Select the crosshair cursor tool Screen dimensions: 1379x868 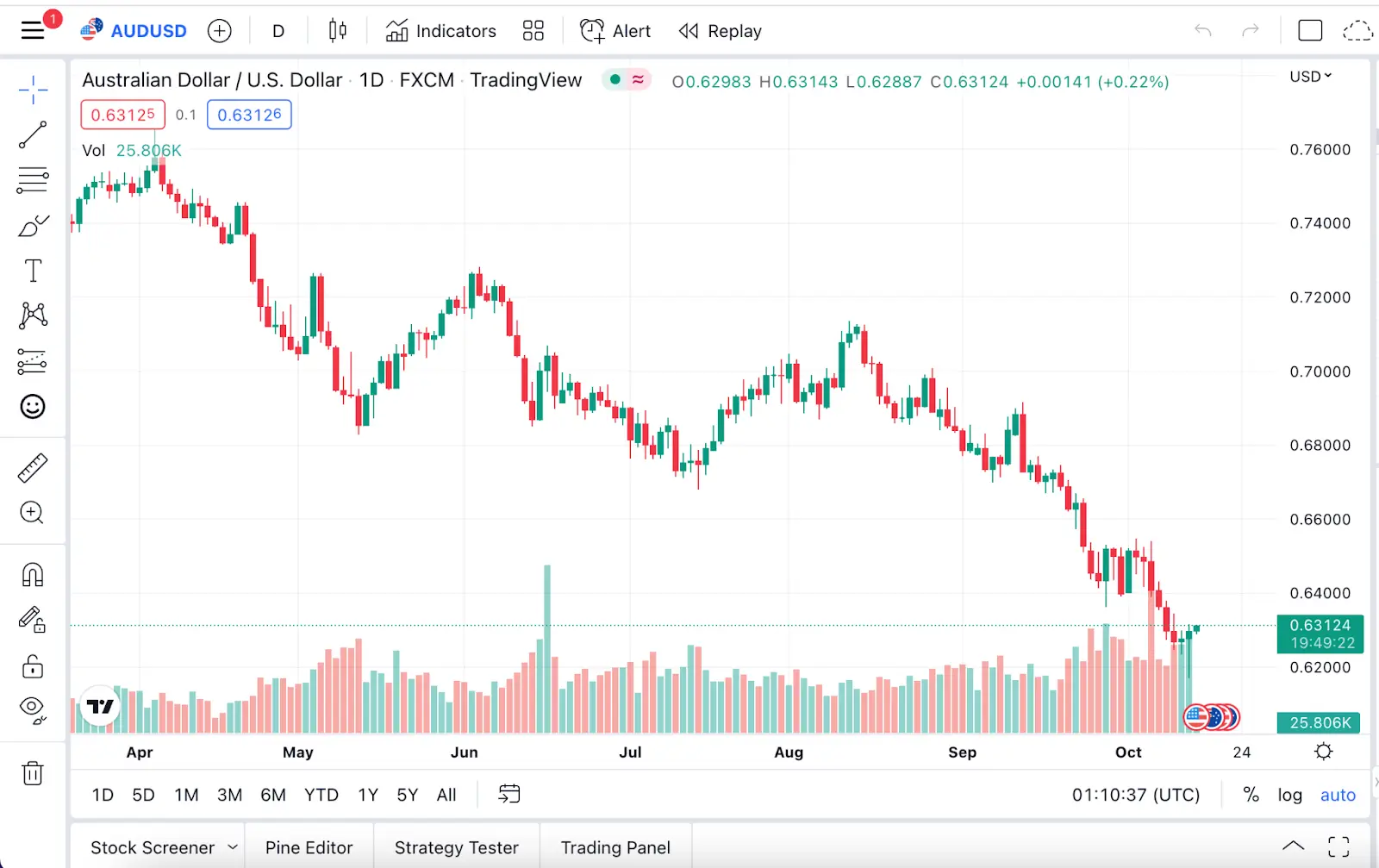coord(32,90)
